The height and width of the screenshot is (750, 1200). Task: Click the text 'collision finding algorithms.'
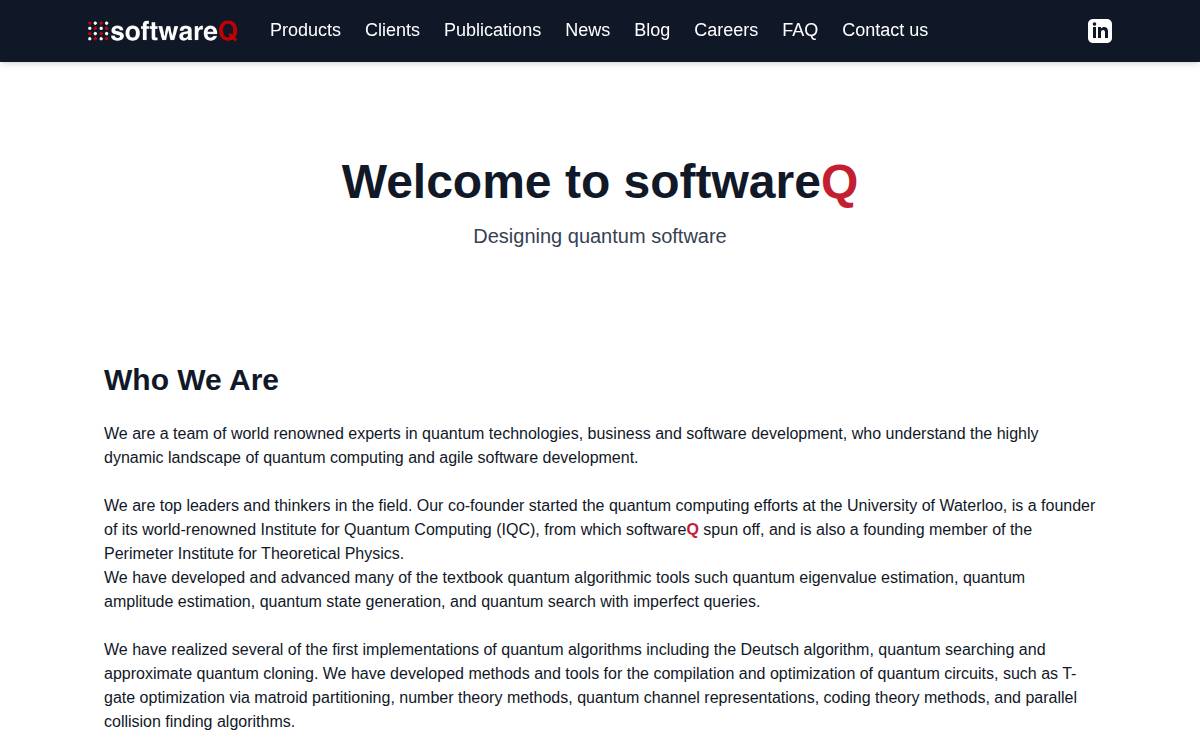pos(199,721)
